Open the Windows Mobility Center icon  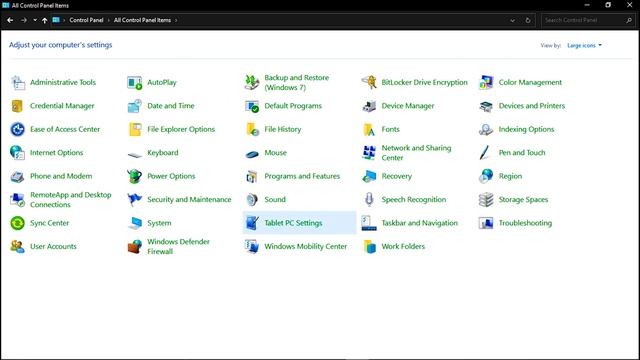[x=252, y=247]
